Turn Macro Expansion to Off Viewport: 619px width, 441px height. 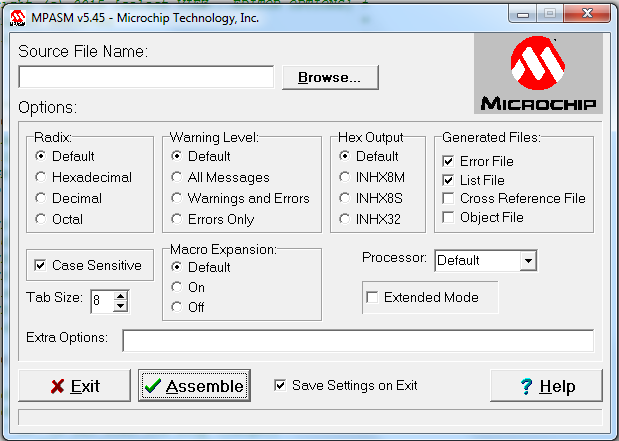177,307
